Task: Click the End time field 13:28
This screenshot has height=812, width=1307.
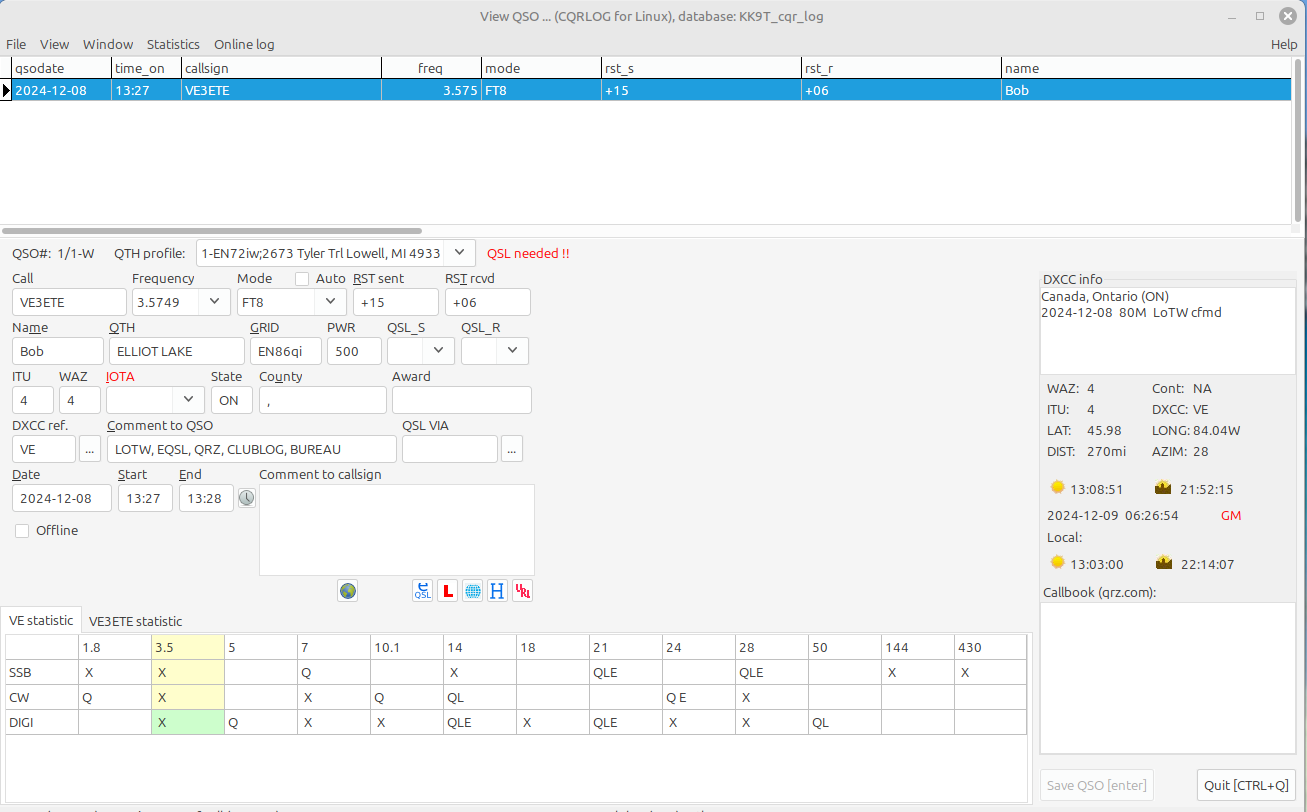Action: pos(206,498)
